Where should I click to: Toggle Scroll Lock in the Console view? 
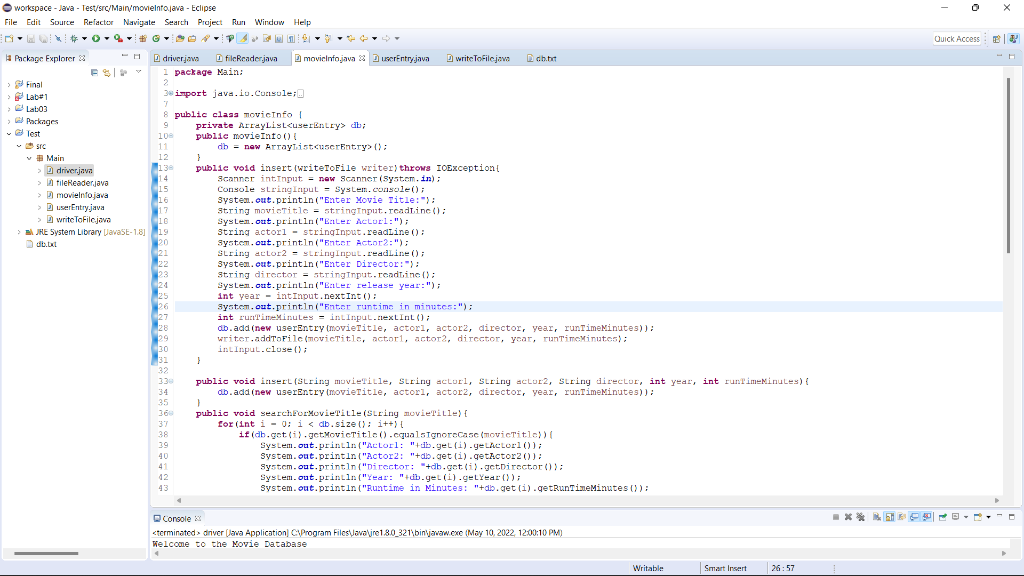(x=888, y=517)
